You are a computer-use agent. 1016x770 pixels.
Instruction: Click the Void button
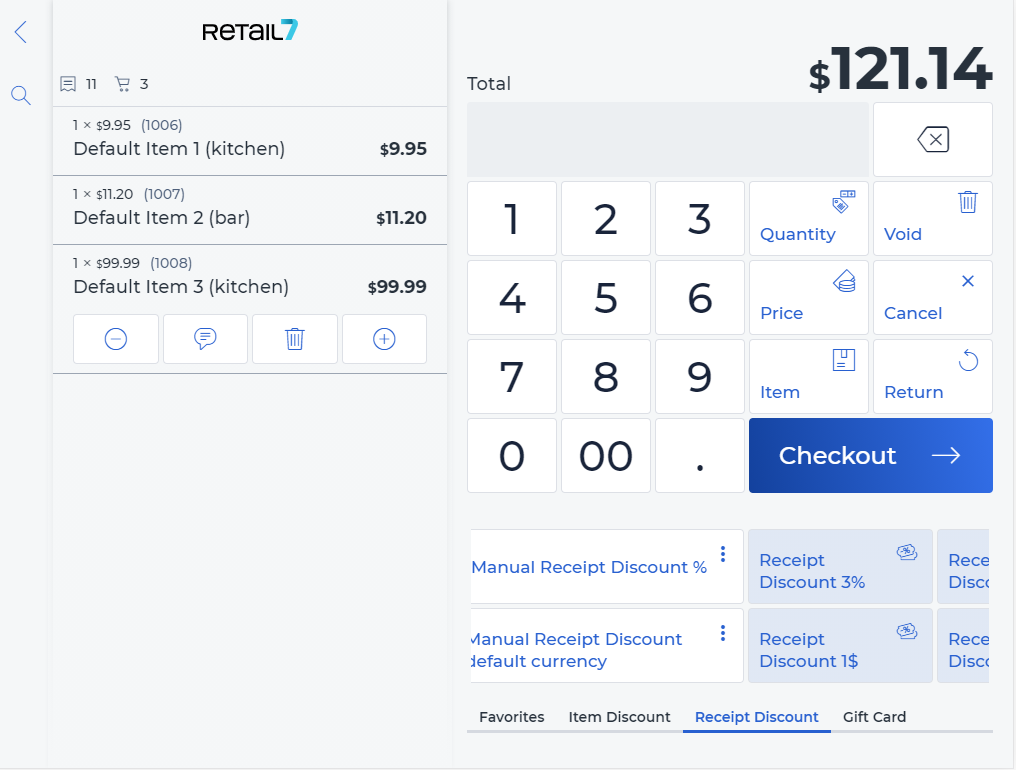point(932,218)
